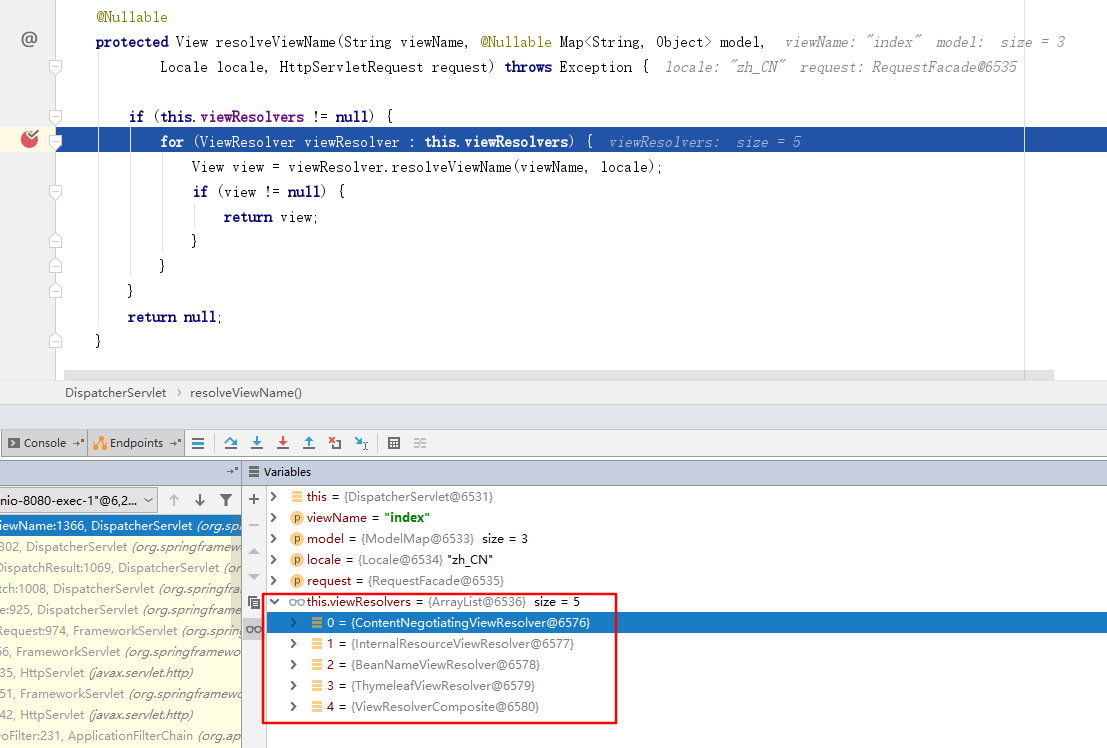Click the Run to Cursor icon
The image size is (1107, 748).
[361, 443]
